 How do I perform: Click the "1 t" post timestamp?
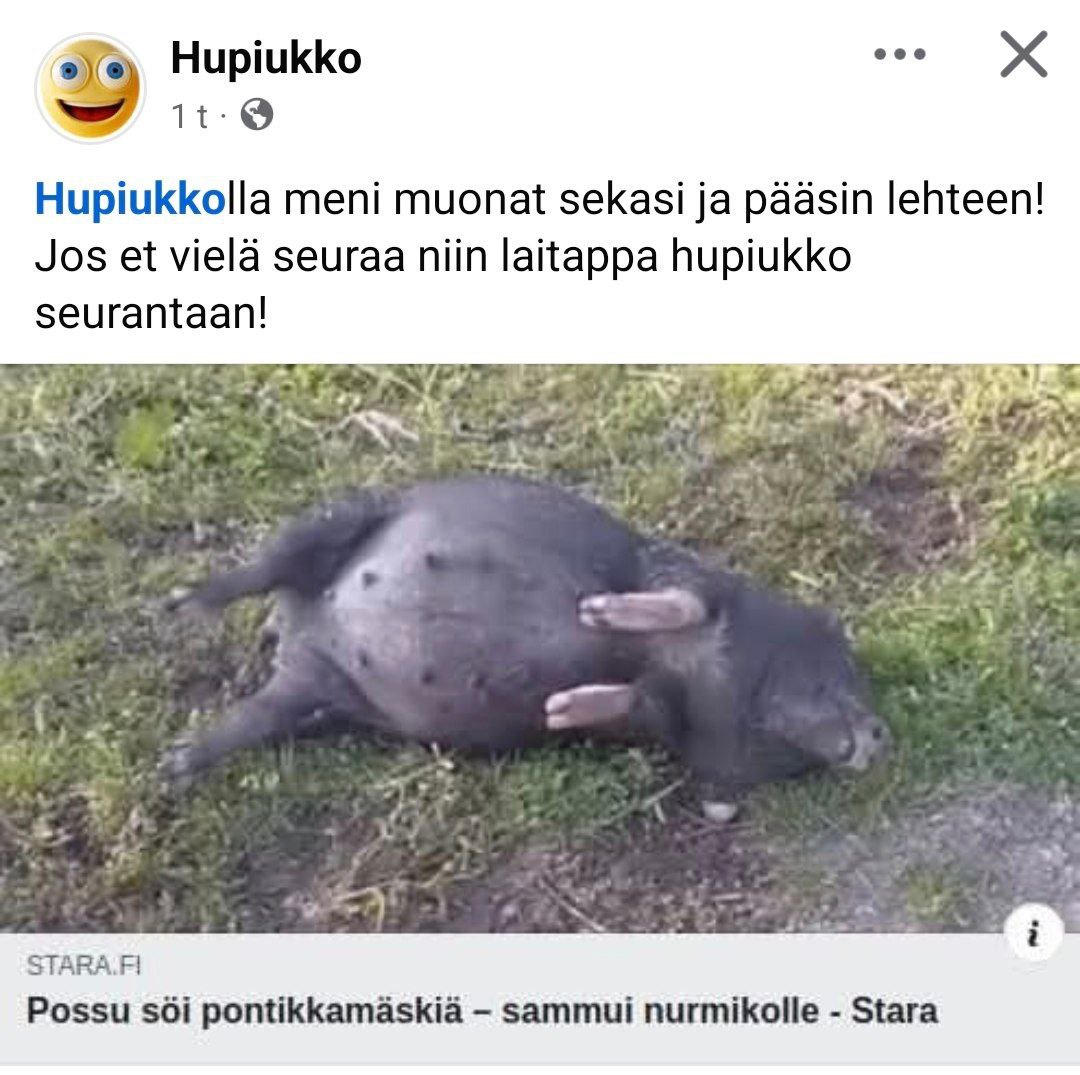(x=189, y=116)
